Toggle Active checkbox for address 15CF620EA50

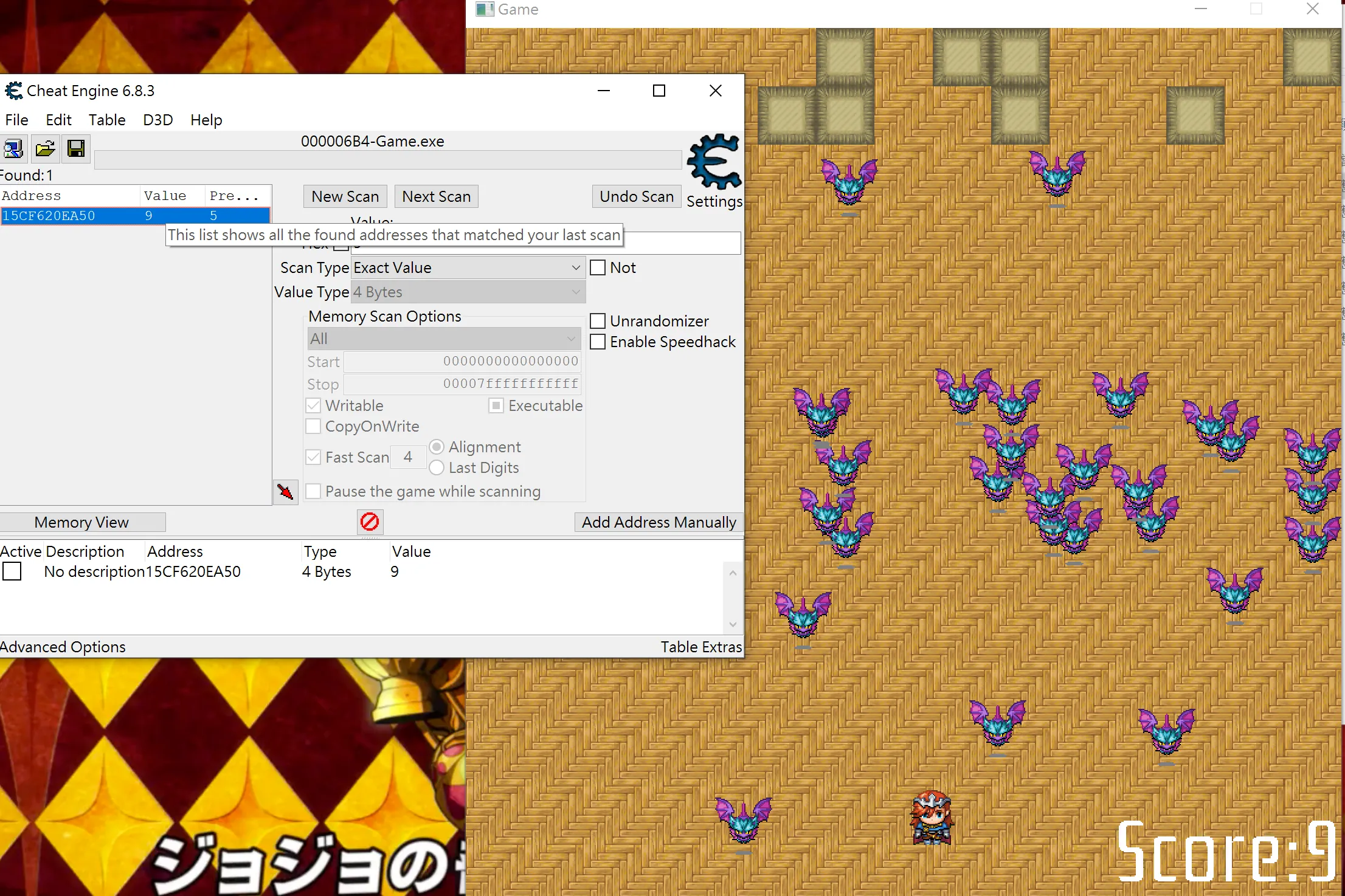12,571
